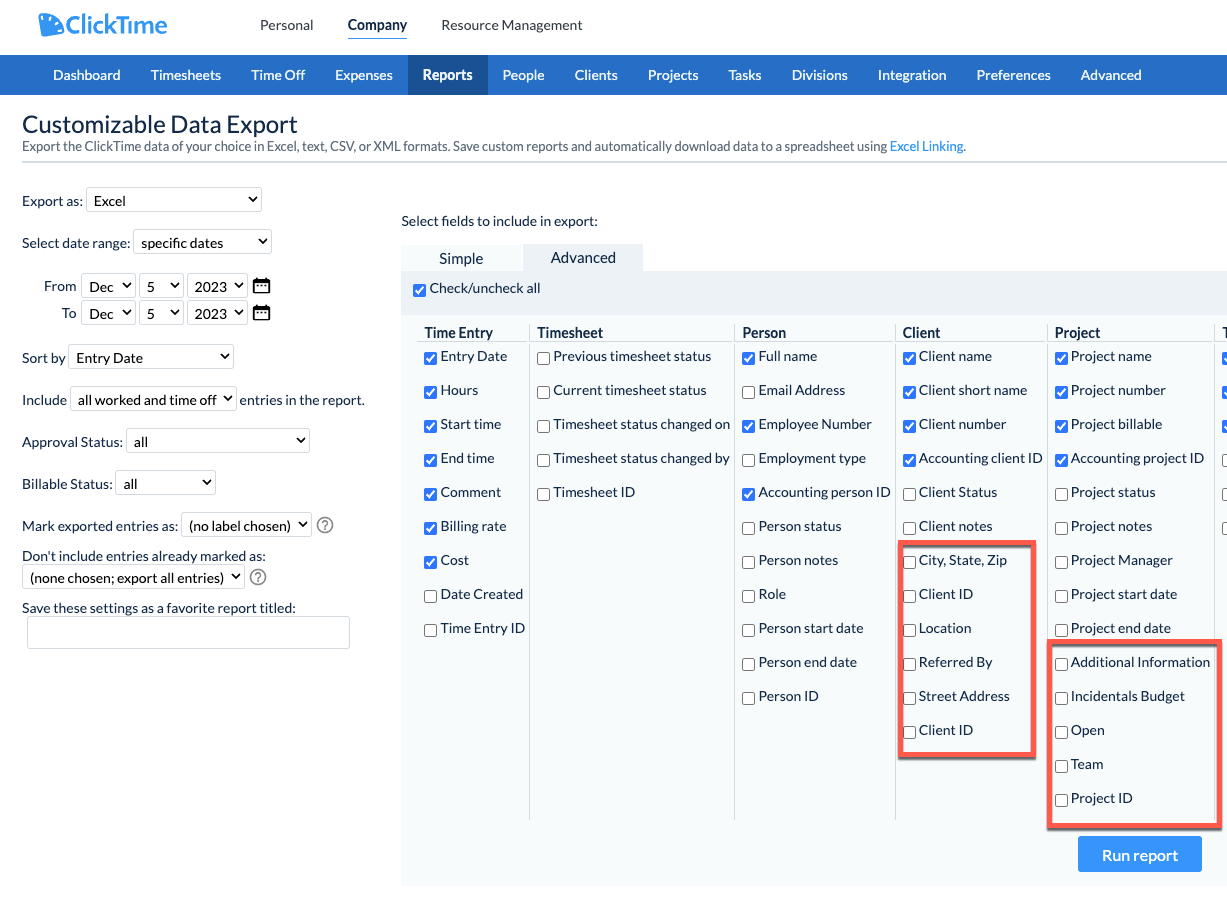Click the Run report button
The image size is (1227, 919).
[x=1139, y=854]
